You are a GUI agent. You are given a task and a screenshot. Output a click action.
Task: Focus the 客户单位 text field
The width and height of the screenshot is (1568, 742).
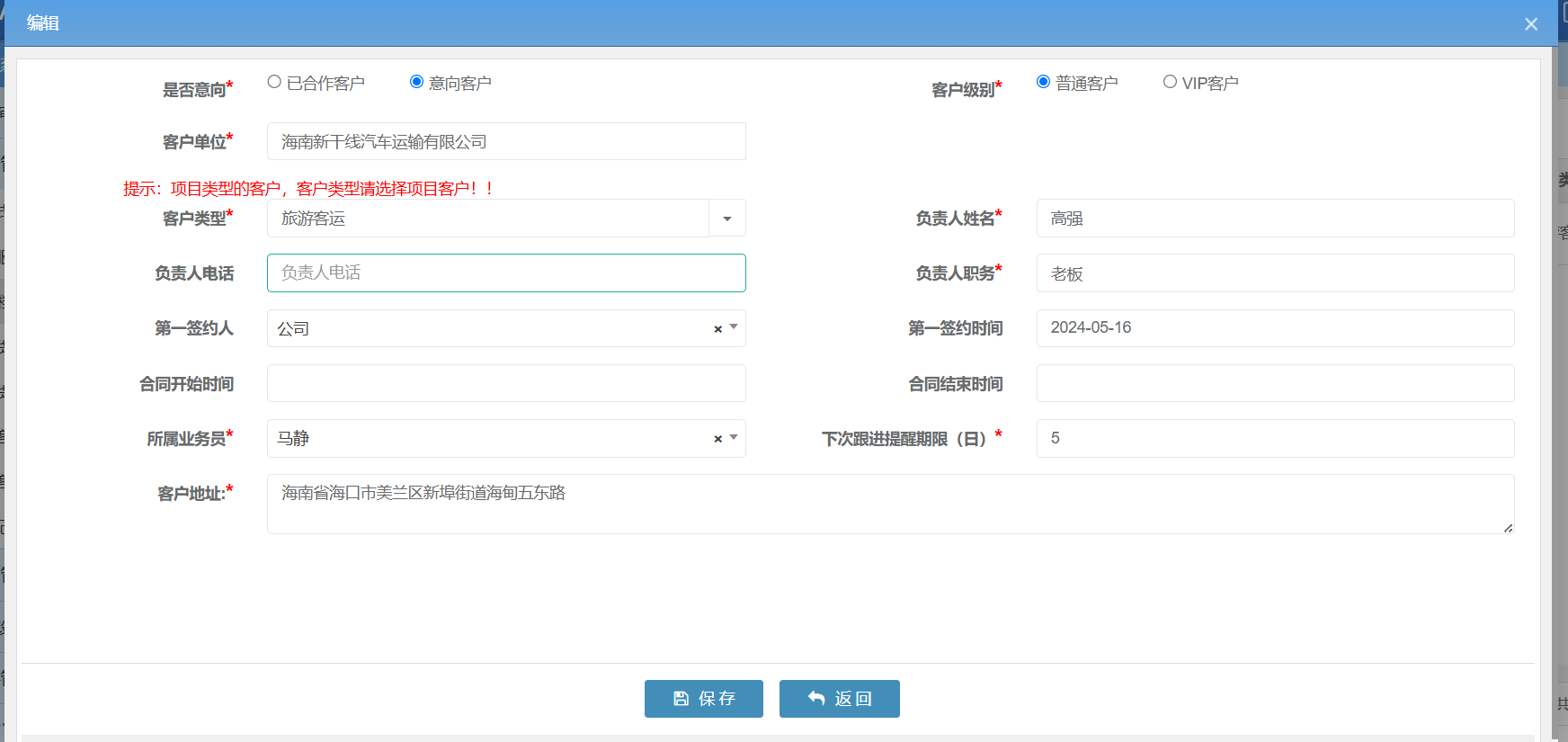click(x=506, y=142)
